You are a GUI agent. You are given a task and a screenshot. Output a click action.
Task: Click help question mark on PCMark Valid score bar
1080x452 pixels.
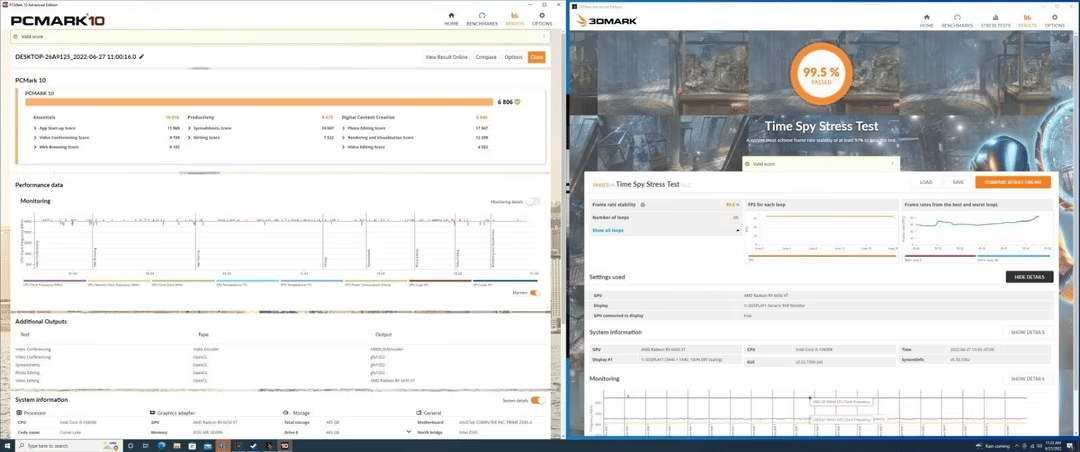(x=544, y=37)
